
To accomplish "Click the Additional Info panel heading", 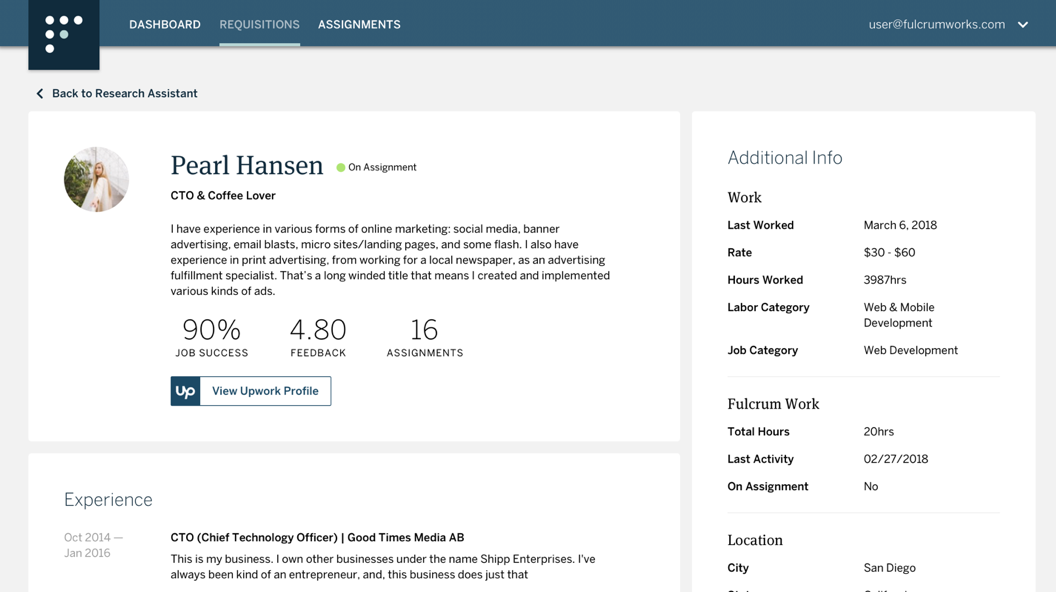I will click(x=784, y=158).
